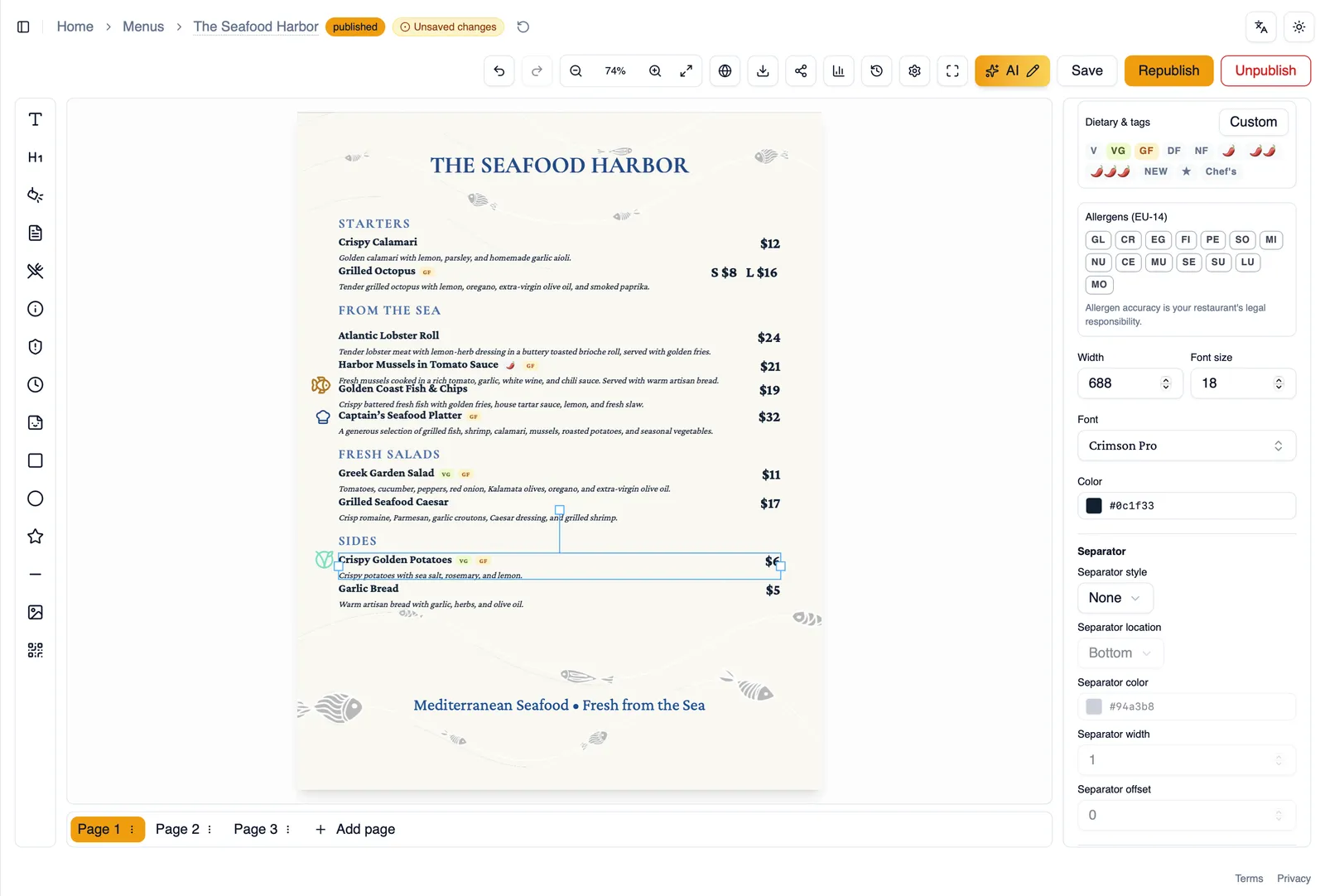Viewport: 1325px width, 896px height.
Task: Insert a QR code element
Action: tap(35, 650)
